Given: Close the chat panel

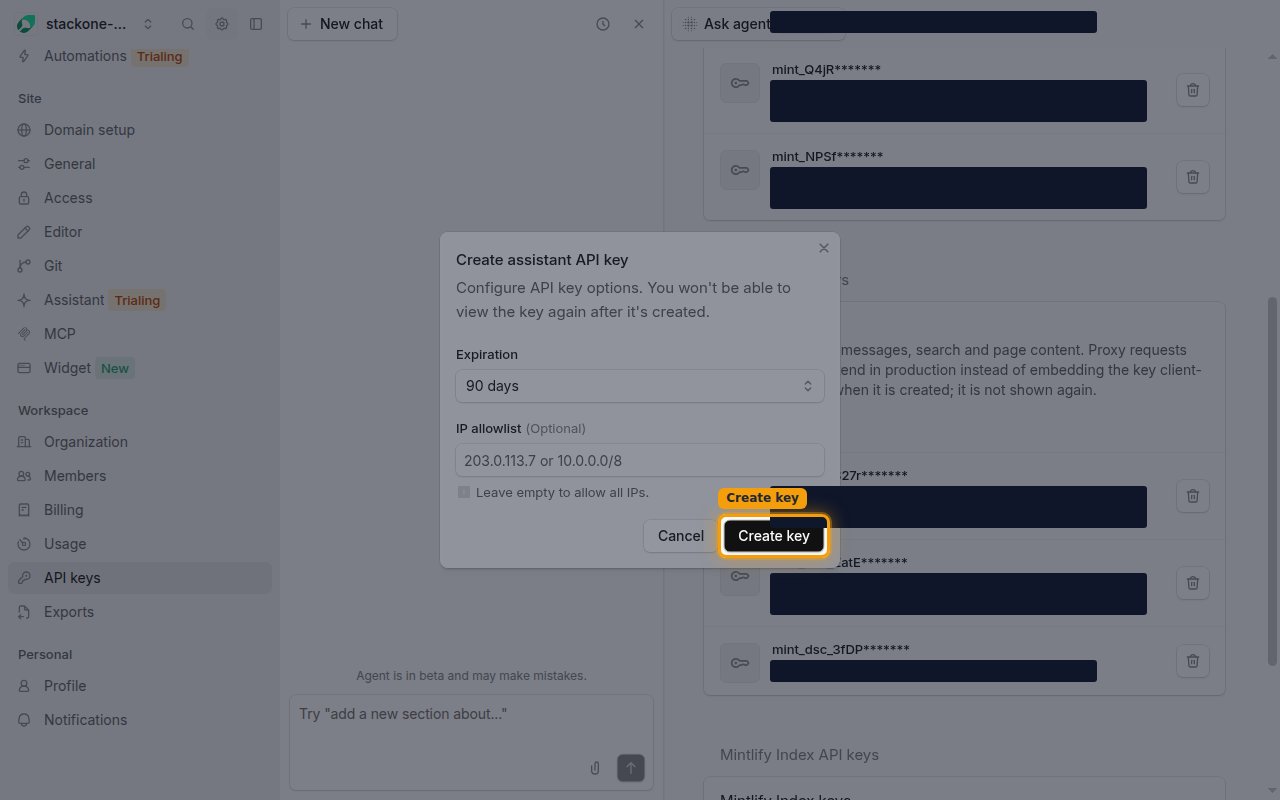Looking at the screenshot, I should click(x=639, y=24).
